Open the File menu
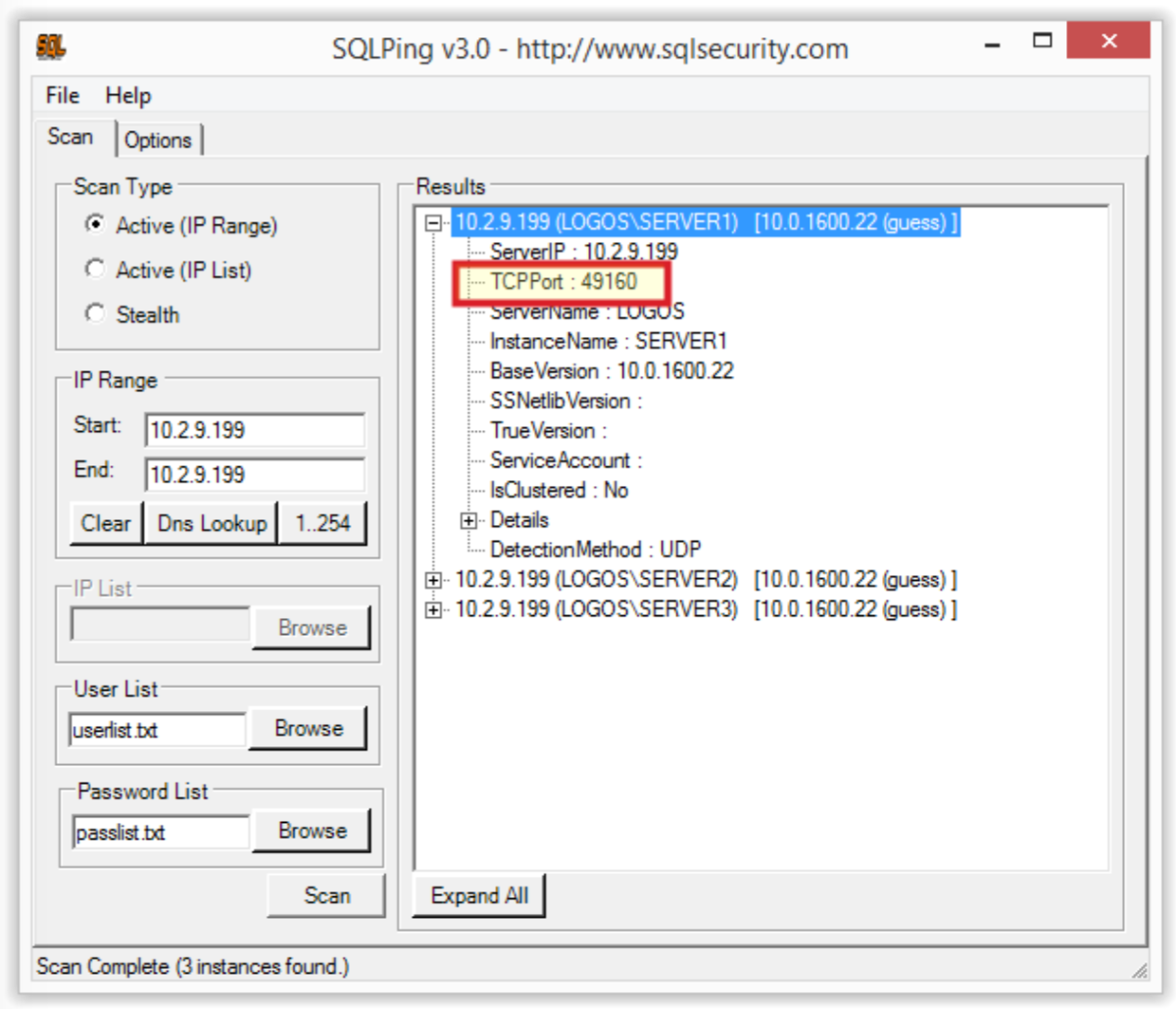Screen dimensions: 1176x1009 tap(63, 95)
